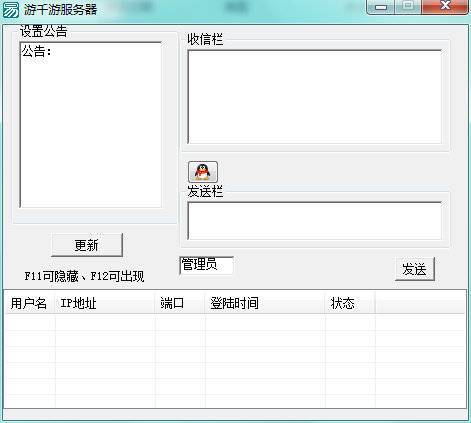
Task: Click the 游千游服务器 title bar text
Action: tap(60, 10)
